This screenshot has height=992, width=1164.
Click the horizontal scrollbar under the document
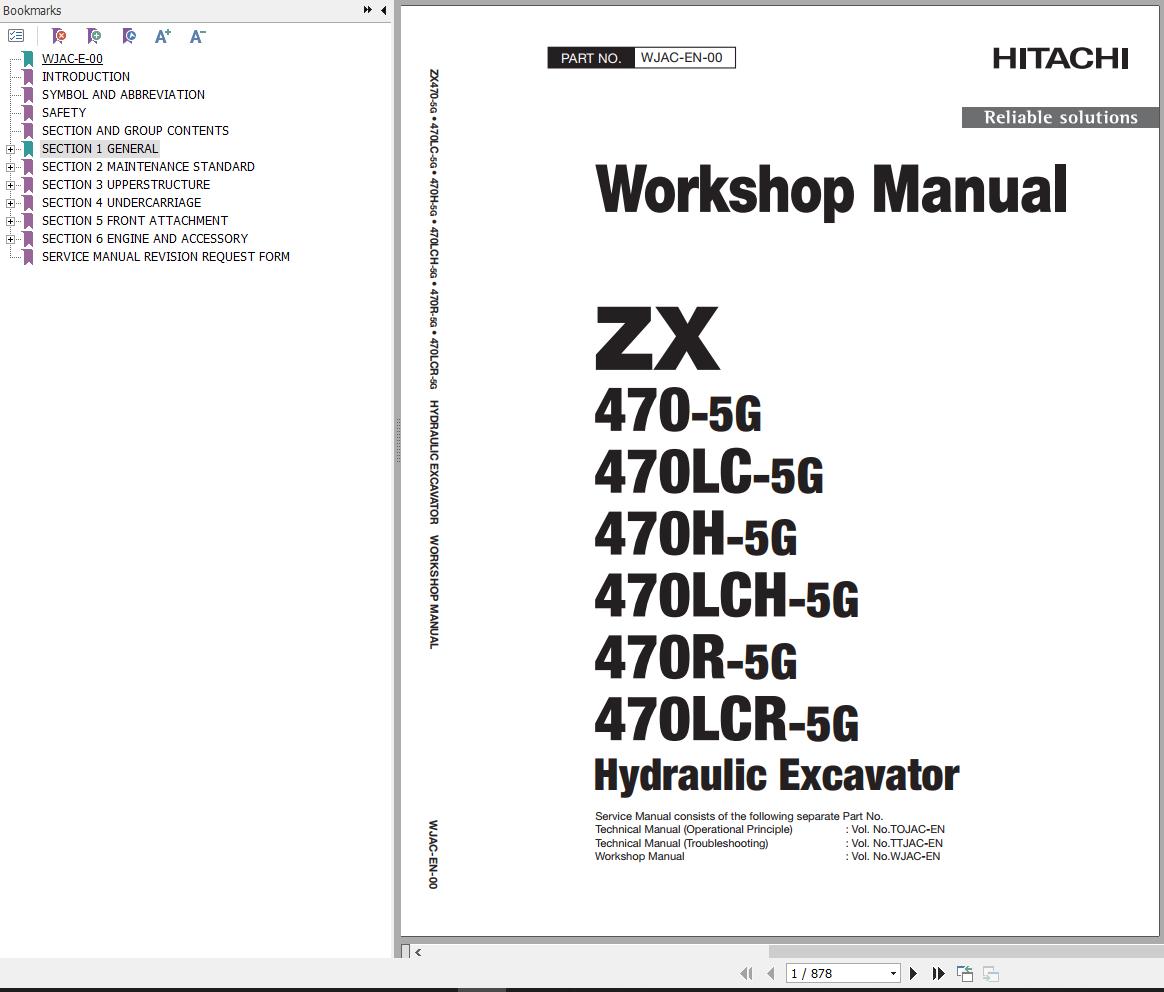[x=965, y=952]
